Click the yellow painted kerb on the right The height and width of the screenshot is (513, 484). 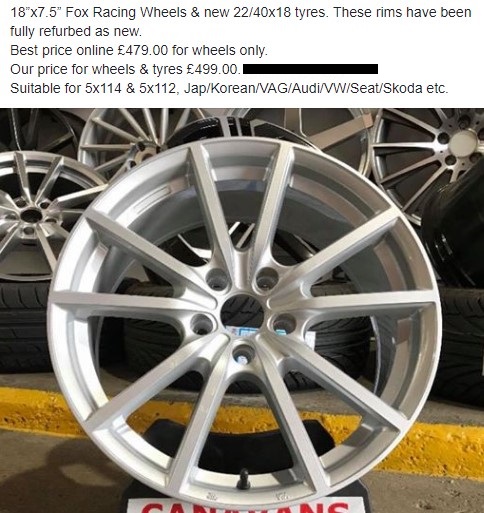[440, 448]
